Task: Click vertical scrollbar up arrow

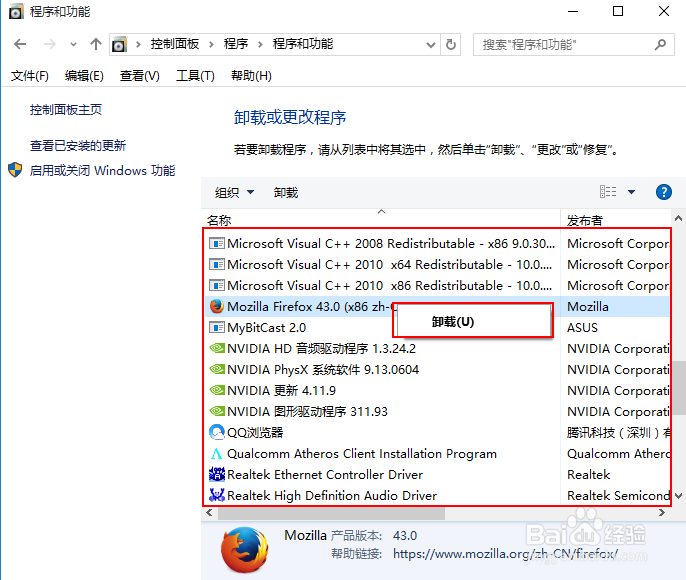Action: pos(678,218)
